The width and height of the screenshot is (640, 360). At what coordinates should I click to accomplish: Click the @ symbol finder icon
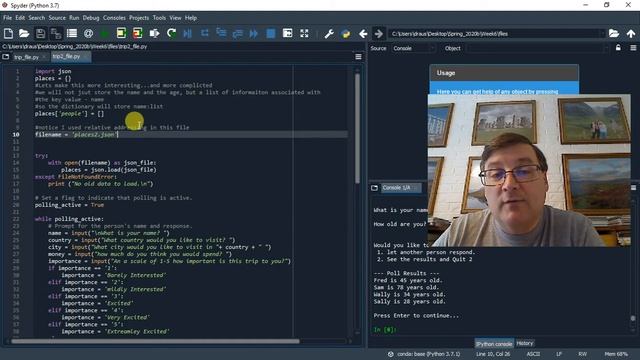[x=88, y=33]
